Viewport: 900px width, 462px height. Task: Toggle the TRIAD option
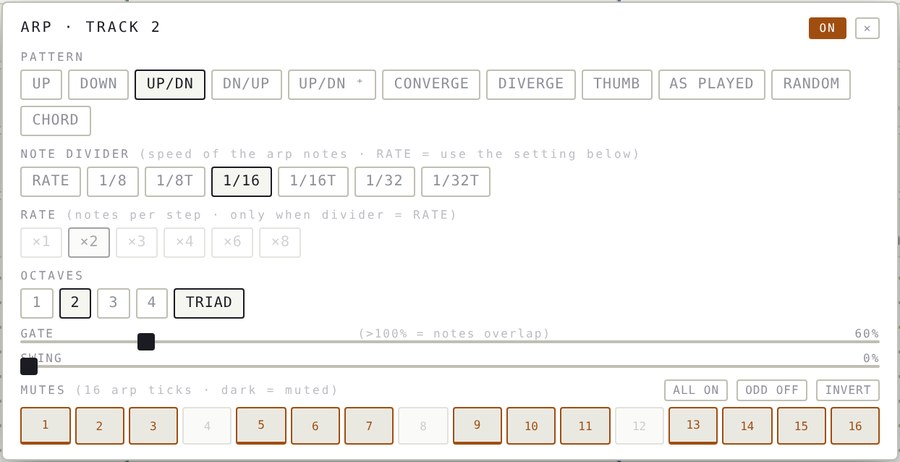(x=209, y=303)
